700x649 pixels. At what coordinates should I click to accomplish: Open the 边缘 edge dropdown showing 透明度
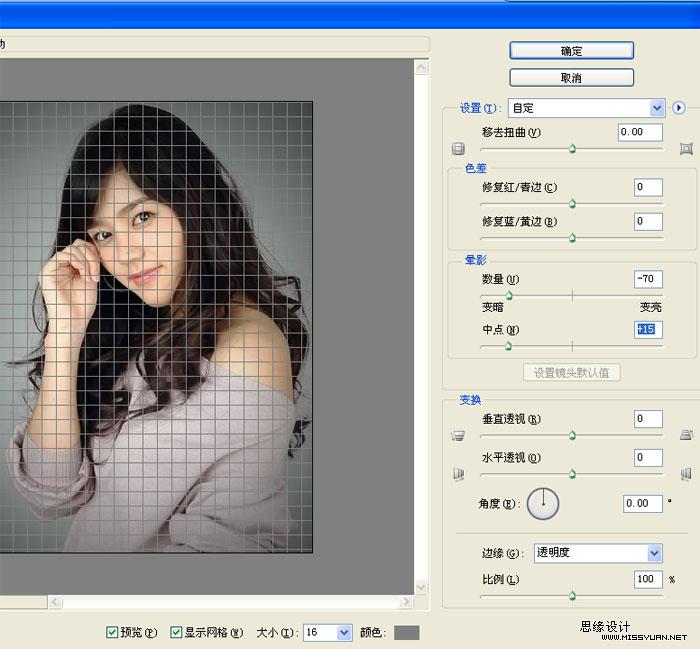coord(598,553)
